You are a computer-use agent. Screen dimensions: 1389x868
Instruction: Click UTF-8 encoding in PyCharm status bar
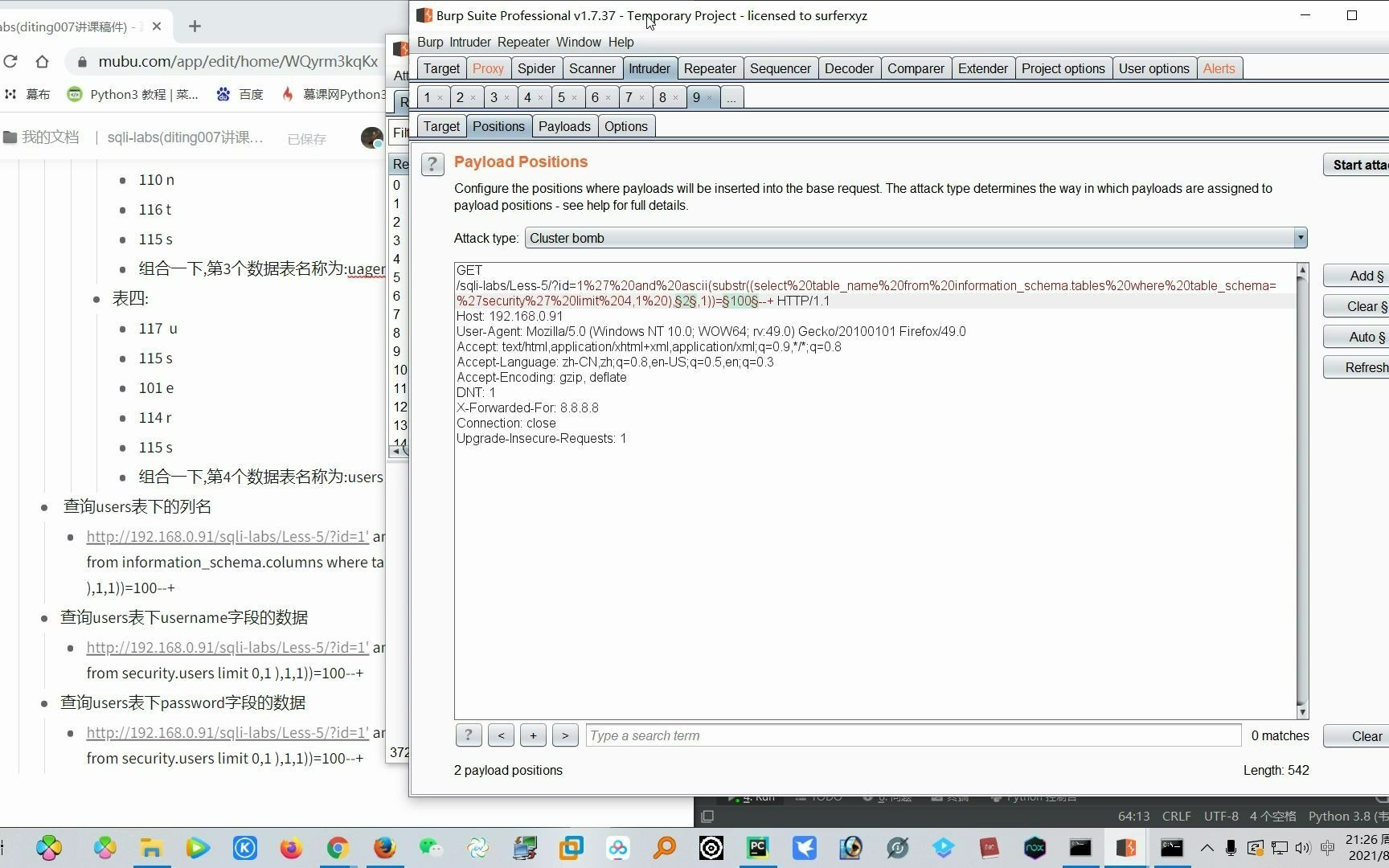[1221, 816]
